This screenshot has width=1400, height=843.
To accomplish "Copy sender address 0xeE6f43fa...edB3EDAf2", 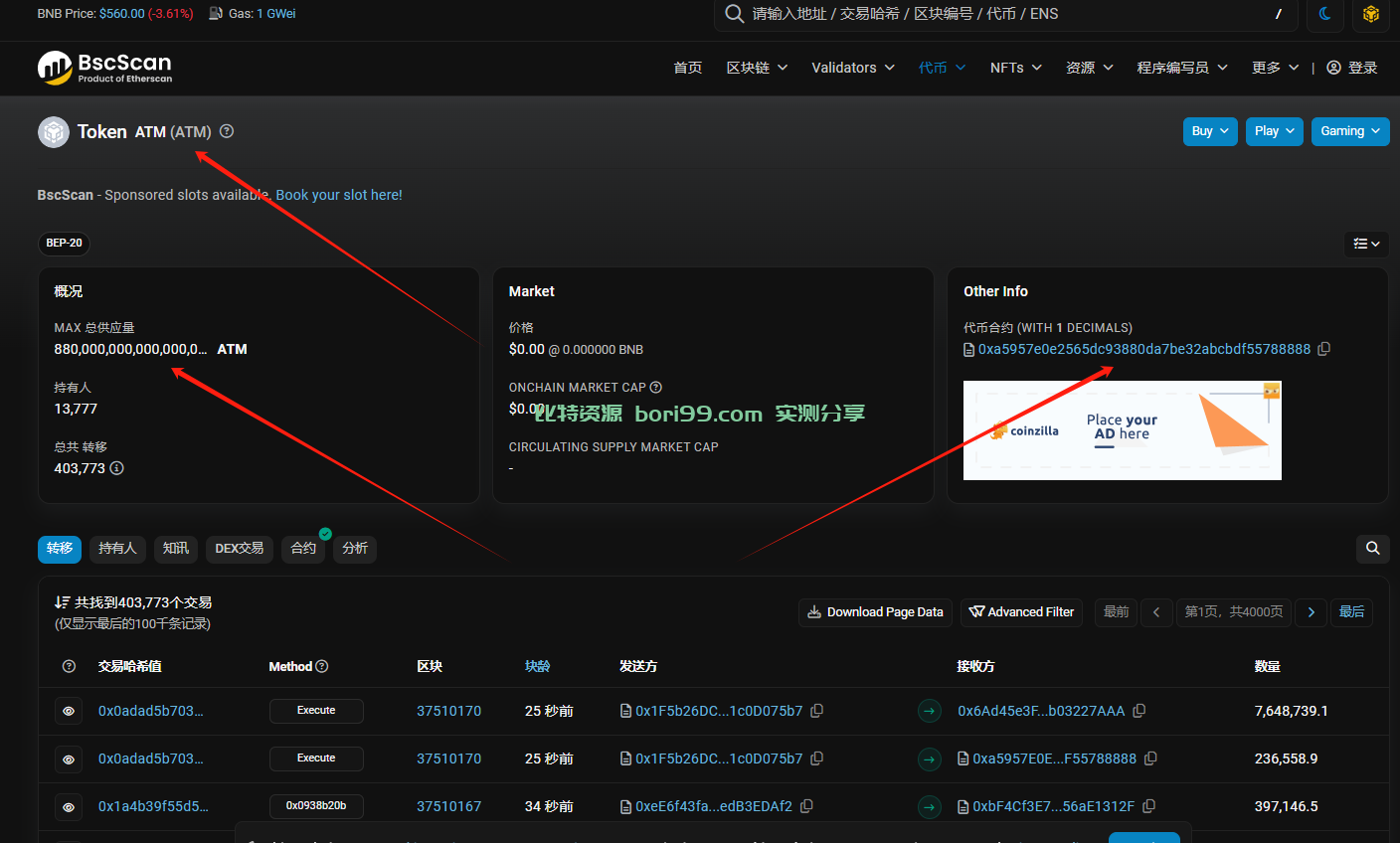I will pos(806,806).
